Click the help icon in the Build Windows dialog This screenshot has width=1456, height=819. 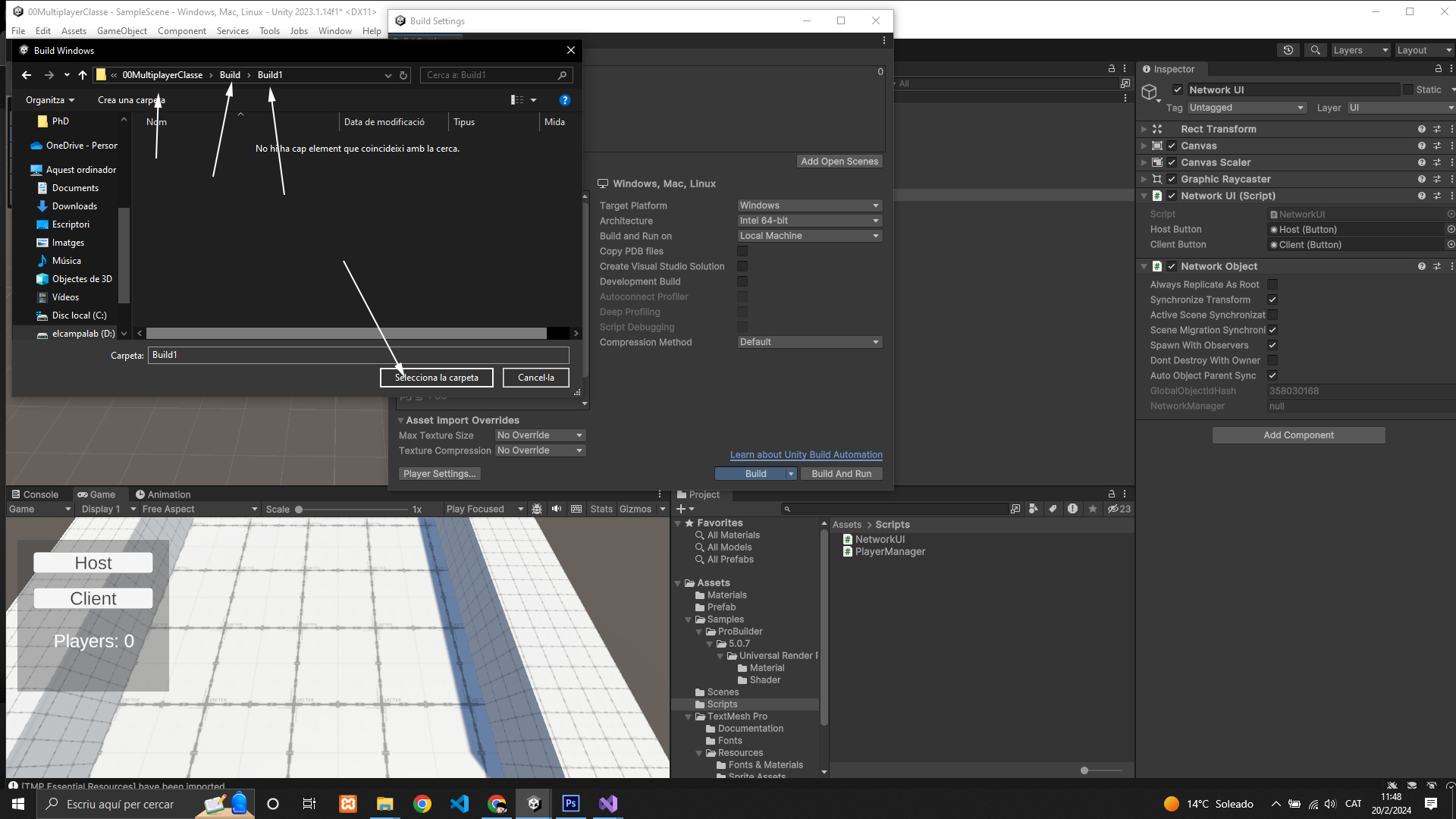click(564, 100)
